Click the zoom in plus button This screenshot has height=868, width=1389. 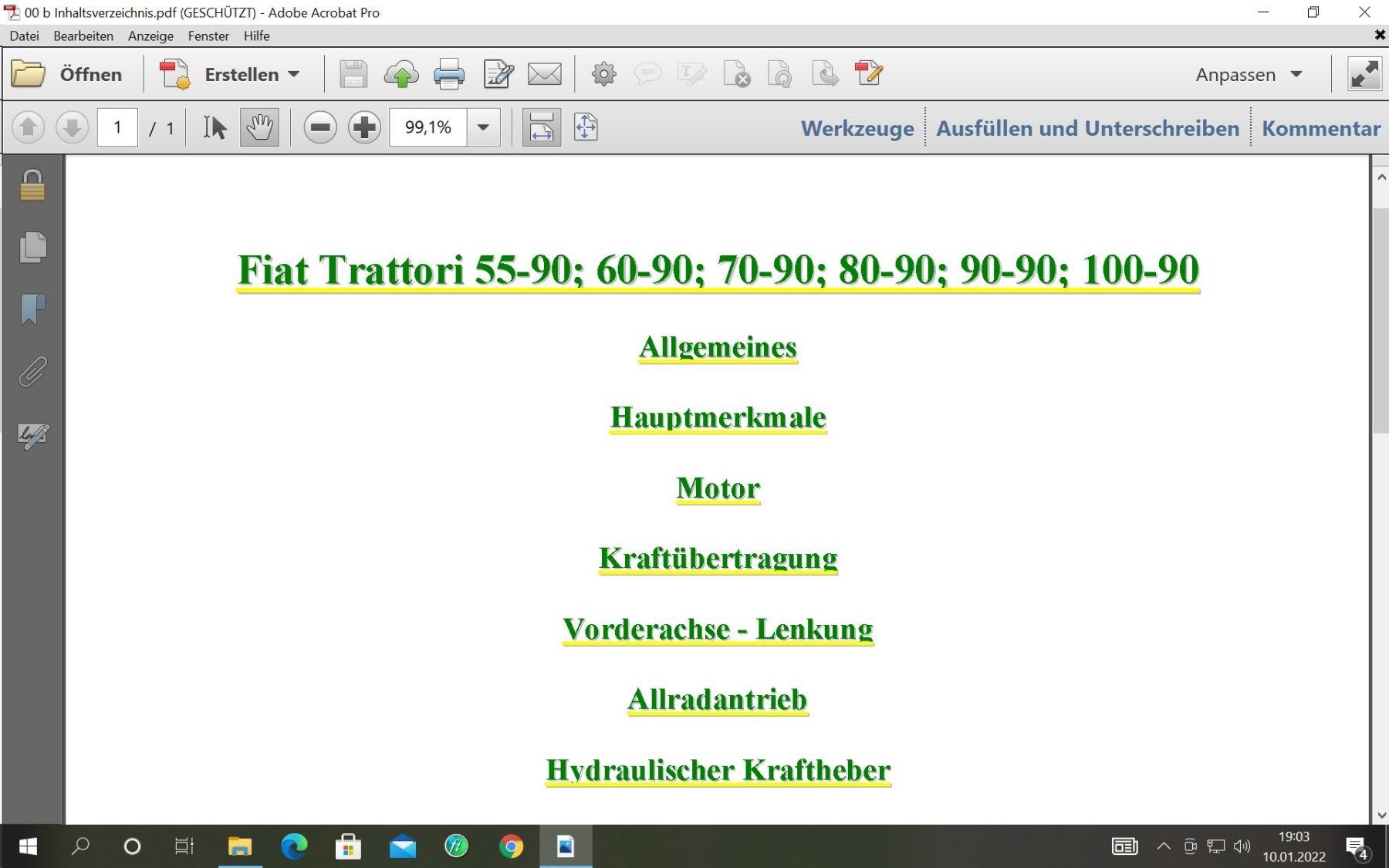[x=364, y=127]
